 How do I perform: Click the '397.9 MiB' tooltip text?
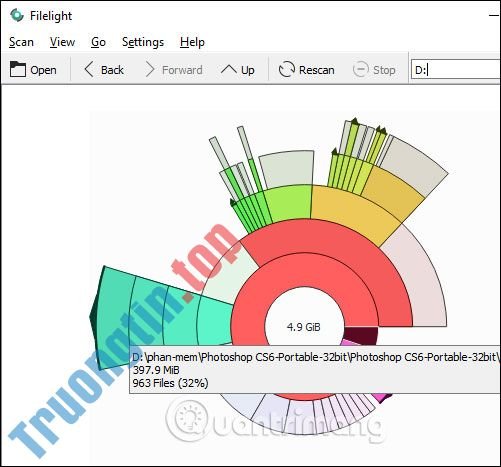click(156, 370)
